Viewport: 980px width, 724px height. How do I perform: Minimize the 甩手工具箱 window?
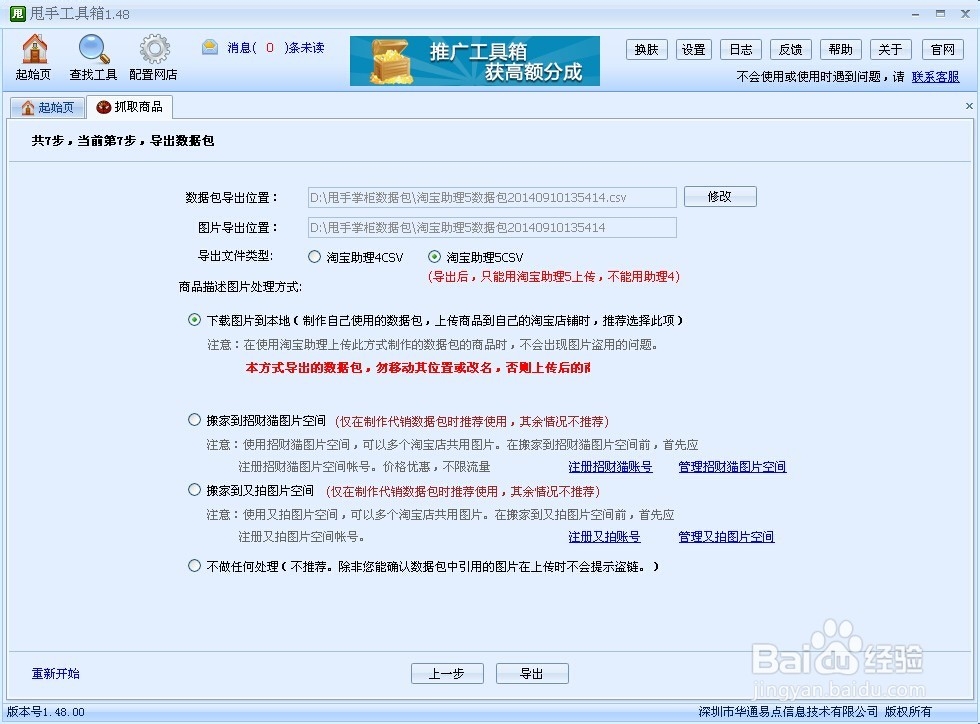pyautogui.click(x=915, y=14)
